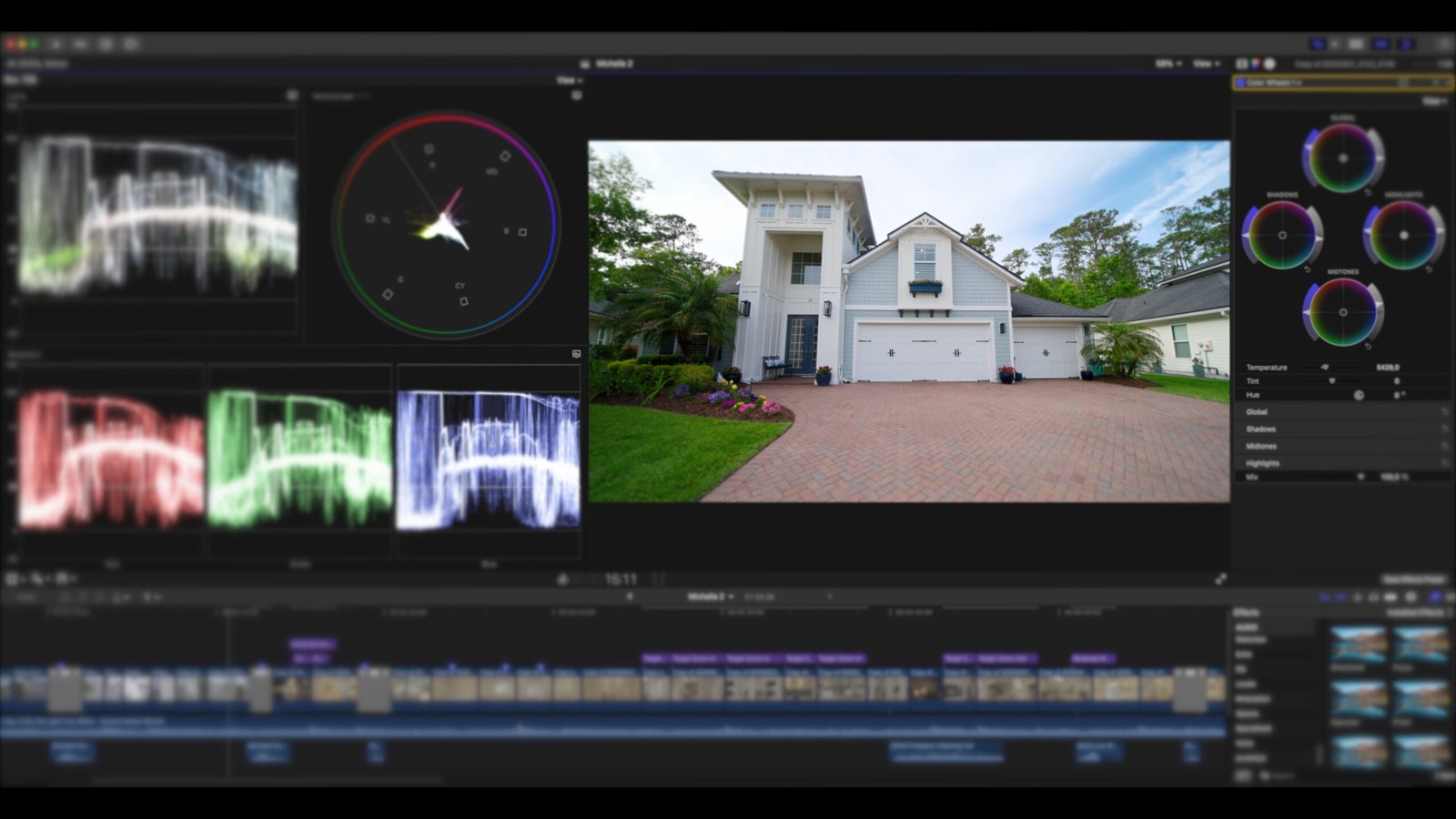Click the Video inspector filmstrip icon
This screenshot has height=819, width=1456.
pyautogui.click(x=1241, y=64)
